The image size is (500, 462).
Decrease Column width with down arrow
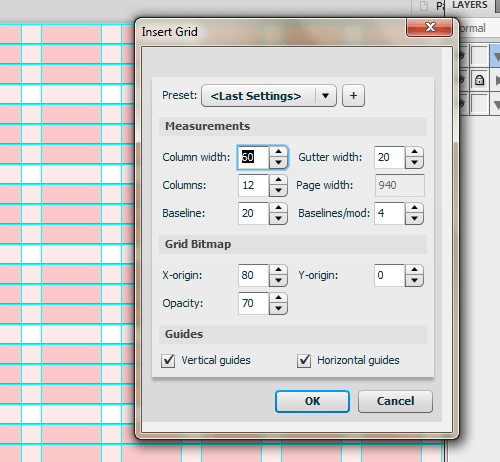point(278,163)
